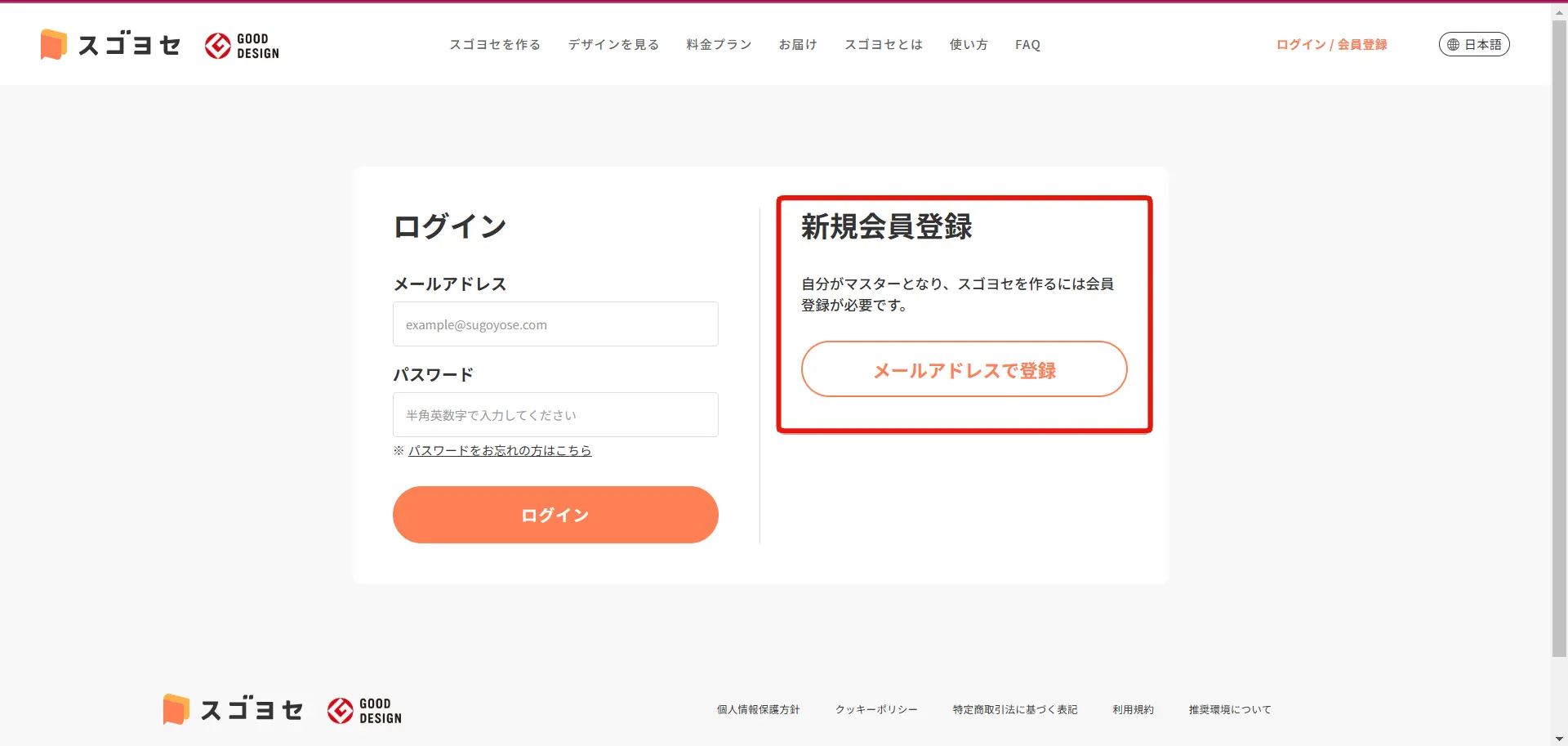Open 料金プラン in navigation
1568x746 pixels.
click(719, 45)
